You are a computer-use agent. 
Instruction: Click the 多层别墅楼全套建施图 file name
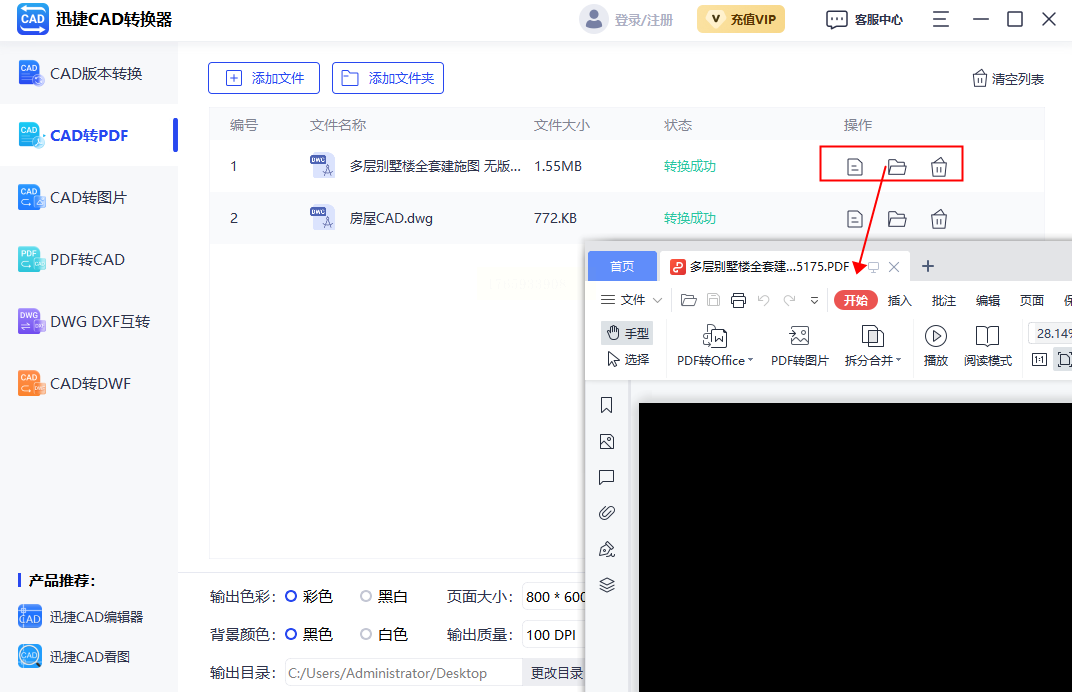tap(435, 166)
